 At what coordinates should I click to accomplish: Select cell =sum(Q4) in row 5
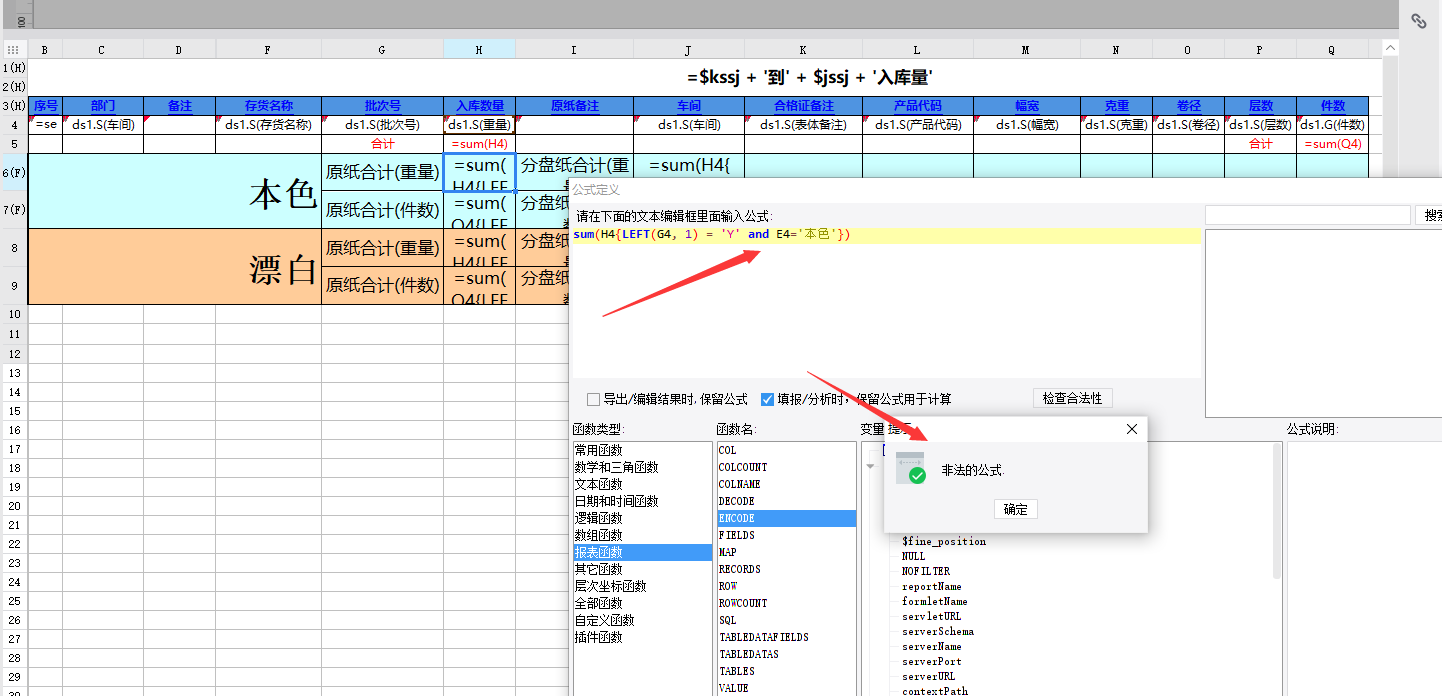click(1333, 144)
